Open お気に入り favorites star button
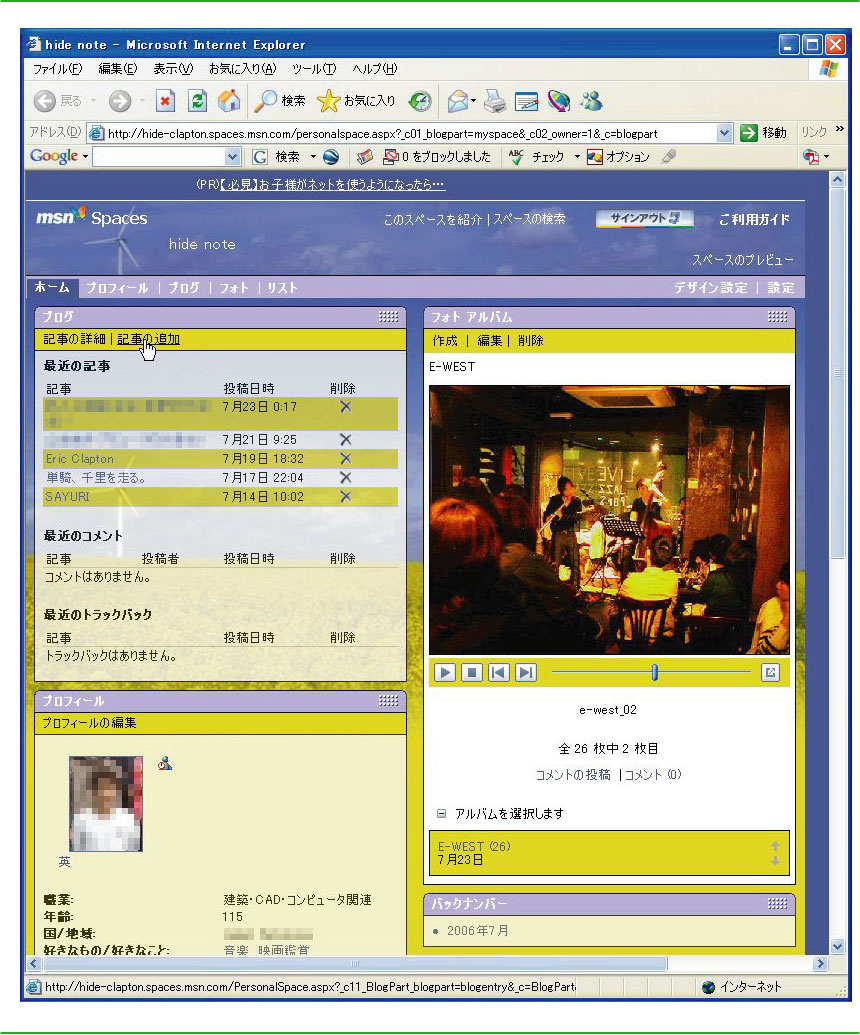Viewport: 860px width, 1035px height. point(356,101)
